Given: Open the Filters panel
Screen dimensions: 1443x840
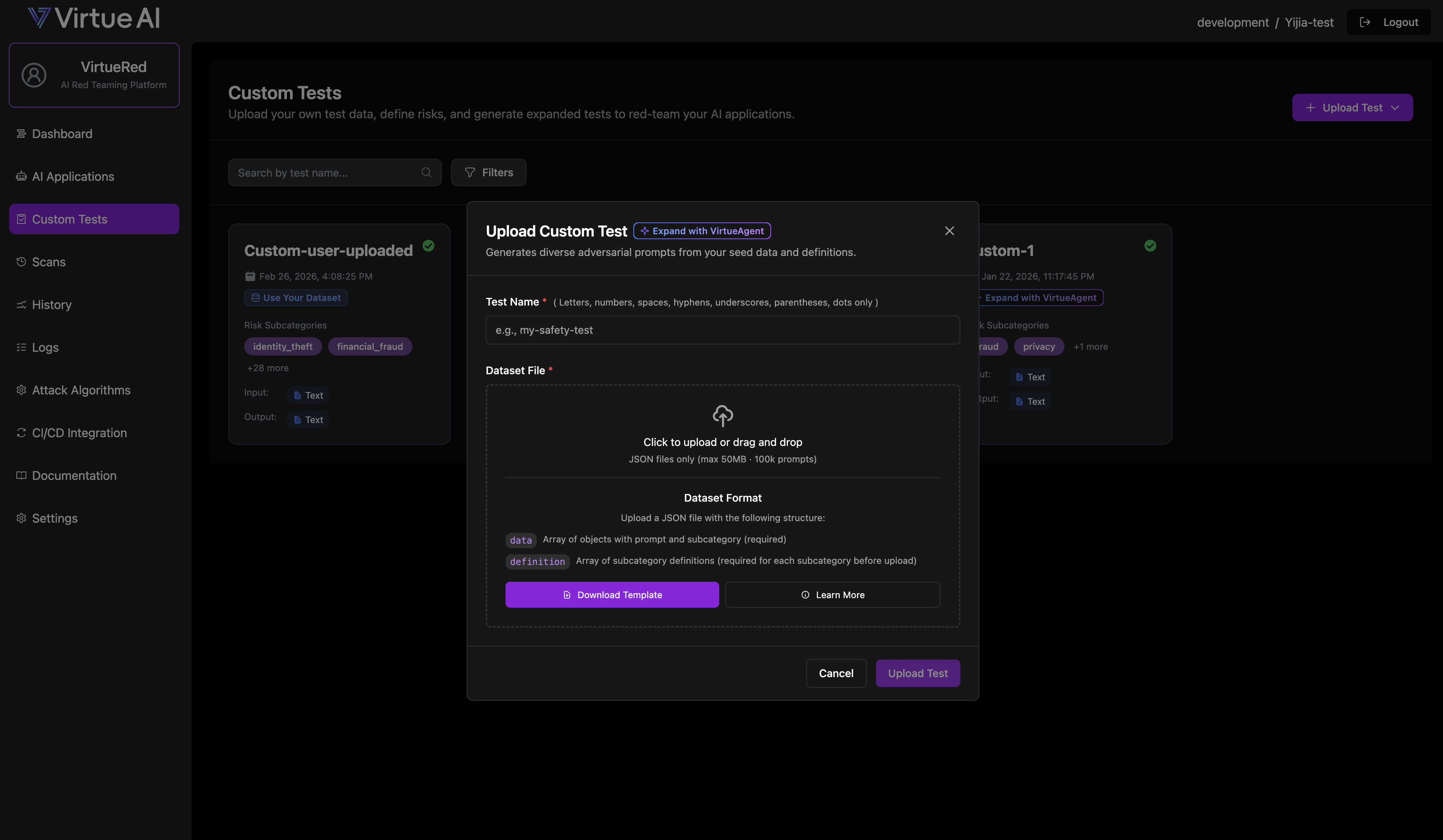Looking at the screenshot, I should click(x=488, y=172).
